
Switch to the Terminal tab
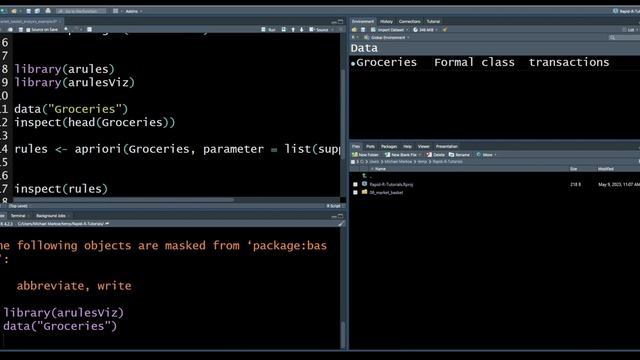click(18, 216)
